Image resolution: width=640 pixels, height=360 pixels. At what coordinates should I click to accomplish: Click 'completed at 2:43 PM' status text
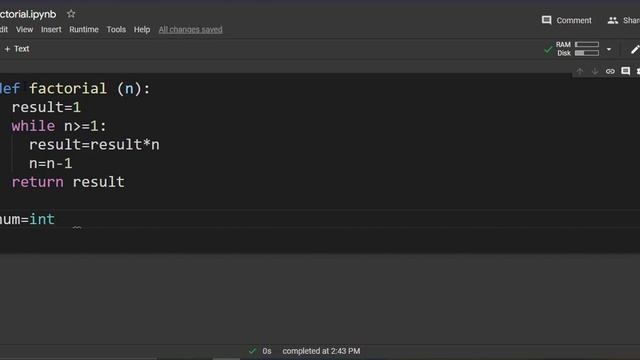[x=321, y=351]
